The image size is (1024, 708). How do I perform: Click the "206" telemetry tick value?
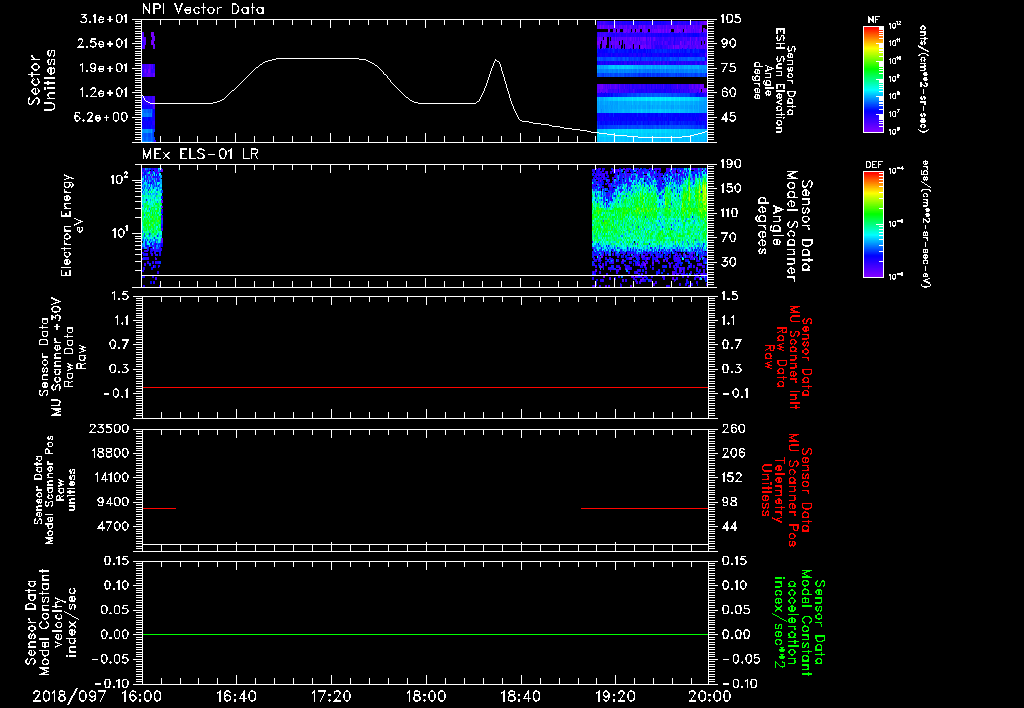731,453
